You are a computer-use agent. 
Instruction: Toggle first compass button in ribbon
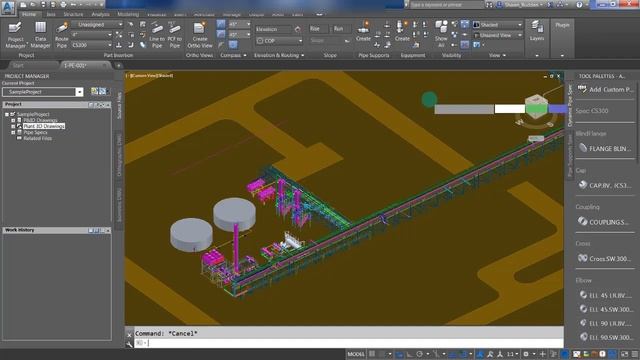[x=221, y=24]
